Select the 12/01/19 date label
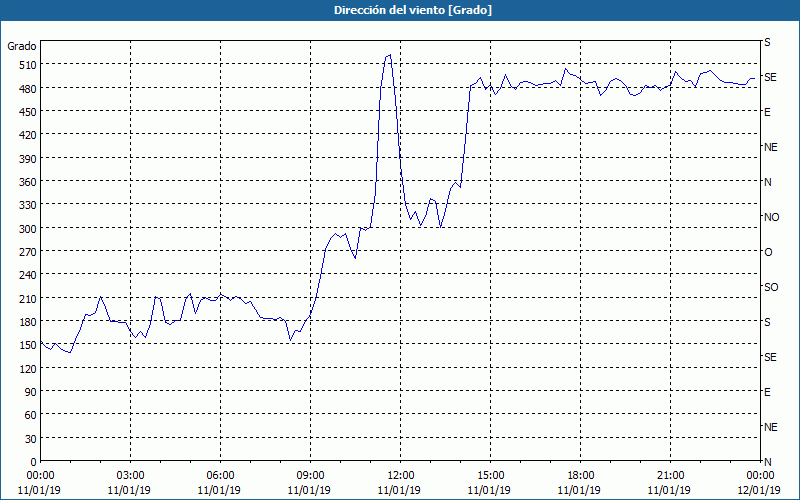Screen dimensions: 800x500 (x=760, y=491)
